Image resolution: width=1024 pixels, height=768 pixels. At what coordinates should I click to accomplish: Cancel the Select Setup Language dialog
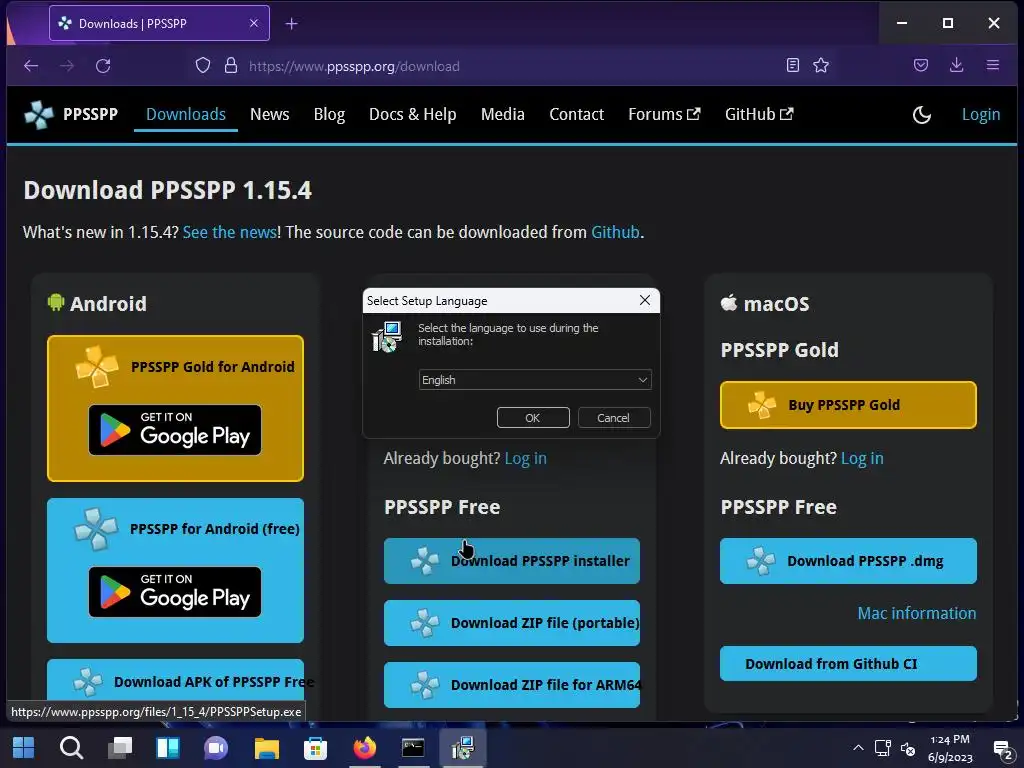[x=614, y=418]
